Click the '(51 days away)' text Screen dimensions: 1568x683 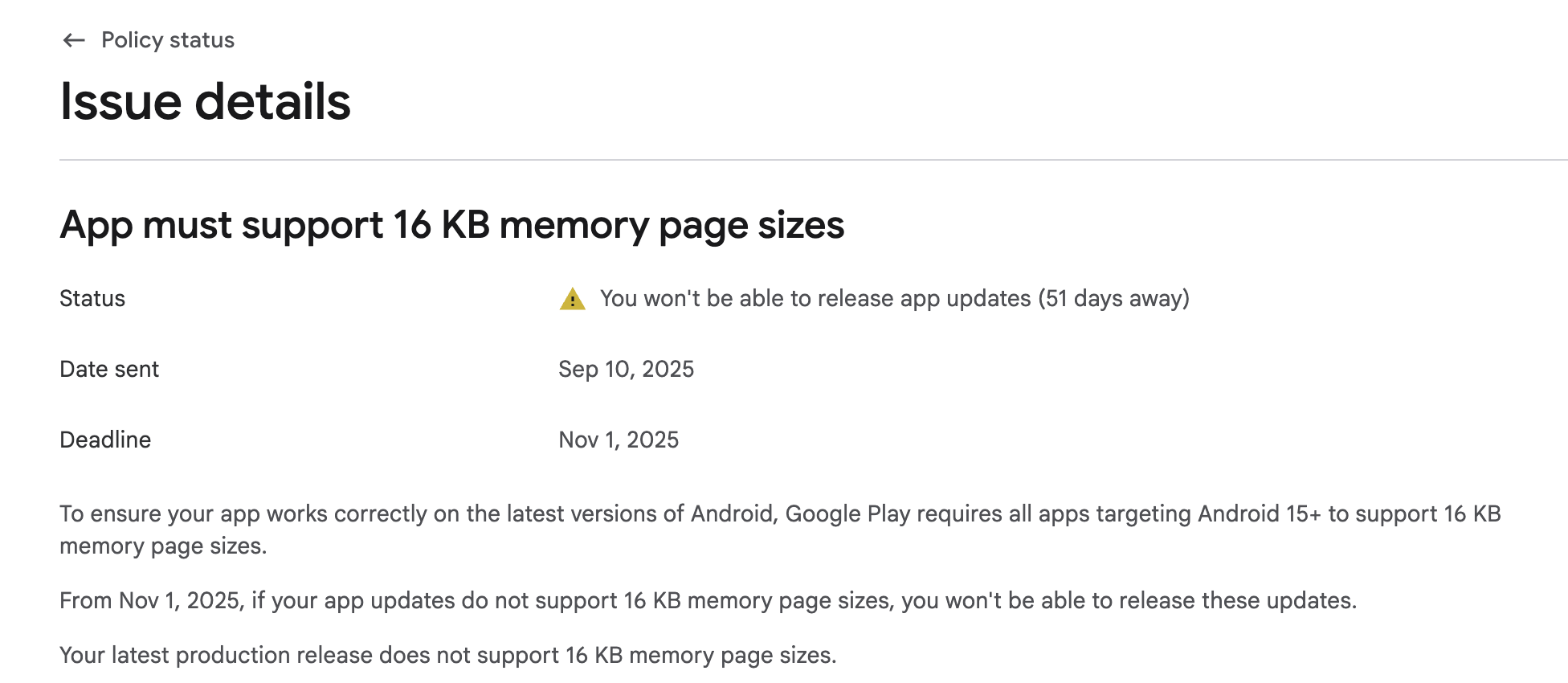(x=1113, y=299)
